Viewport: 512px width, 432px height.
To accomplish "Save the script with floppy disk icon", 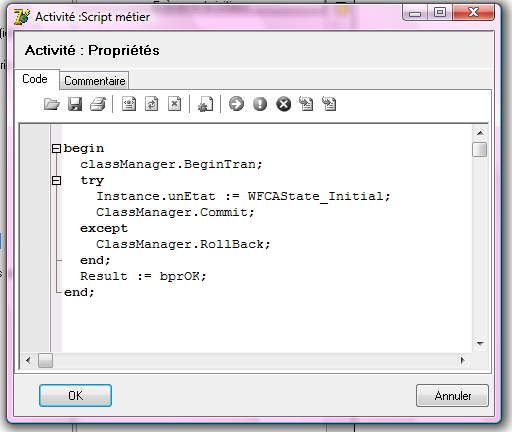I will click(75, 104).
